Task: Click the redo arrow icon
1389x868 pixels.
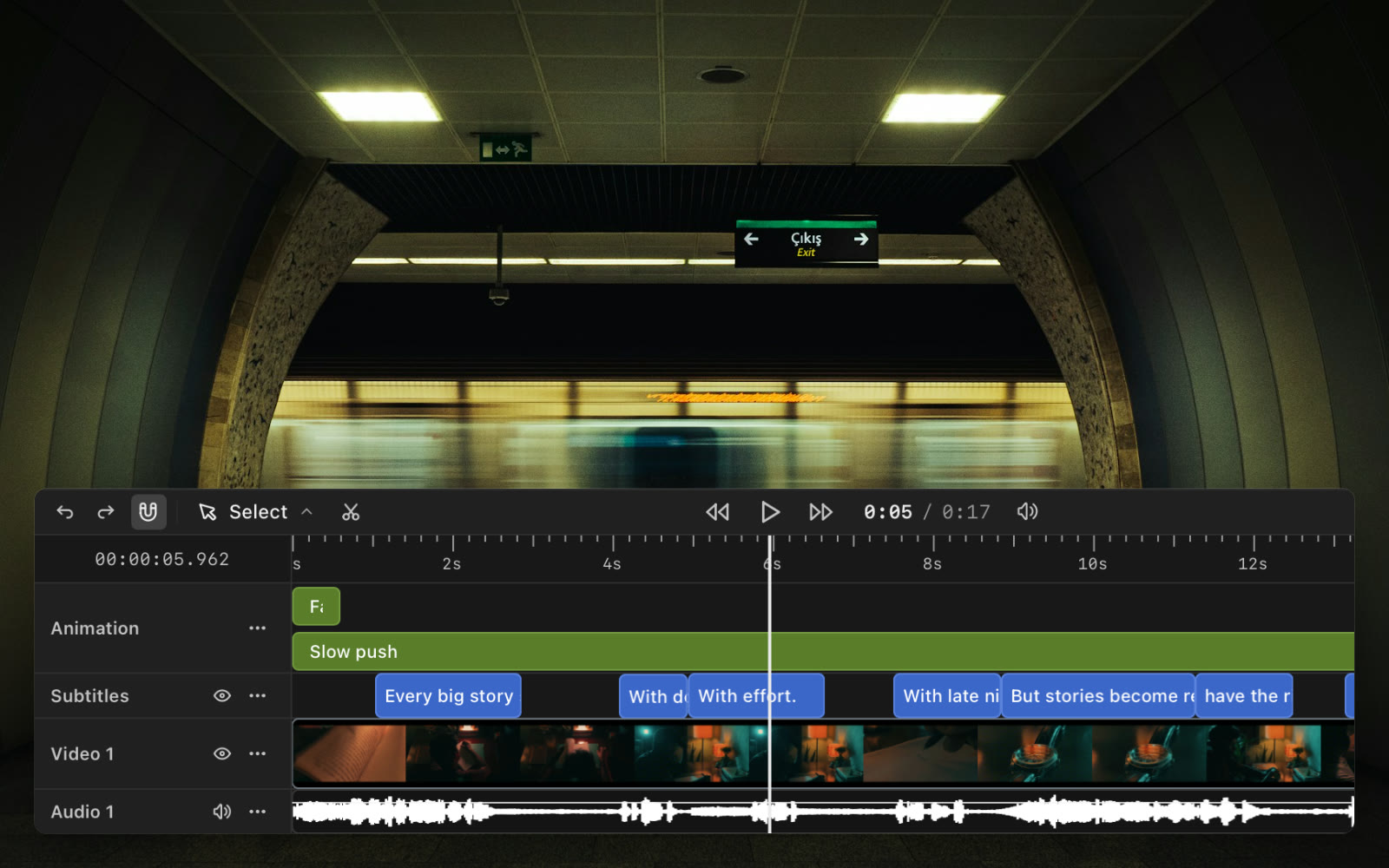Action: point(106,512)
